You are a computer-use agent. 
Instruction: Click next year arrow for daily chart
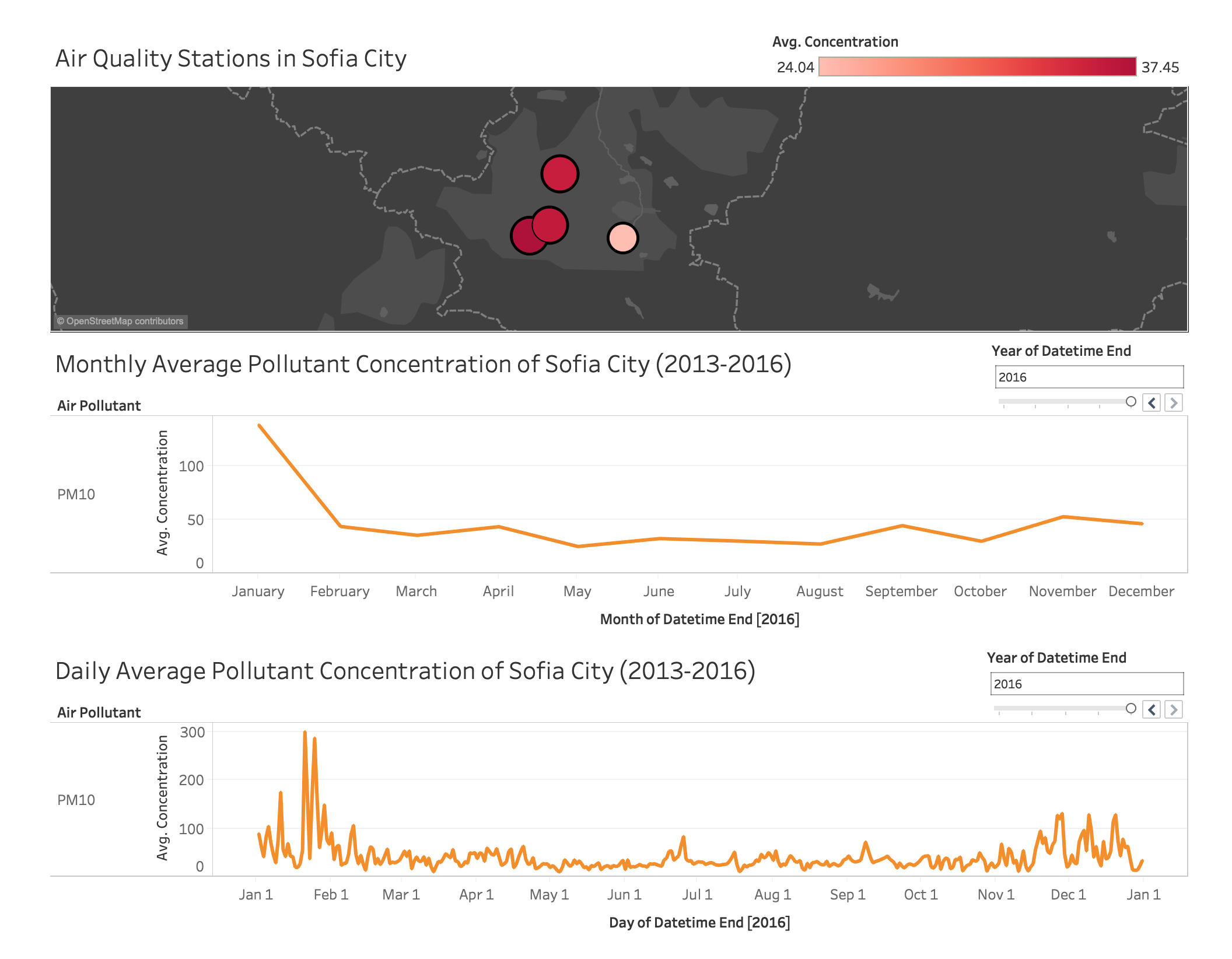click(x=1174, y=709)
